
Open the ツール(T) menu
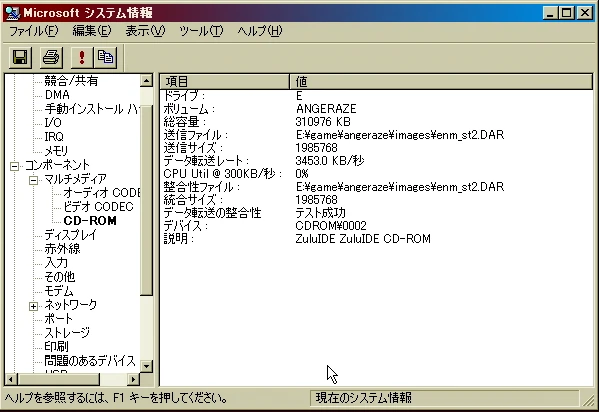tap(201, 31)
